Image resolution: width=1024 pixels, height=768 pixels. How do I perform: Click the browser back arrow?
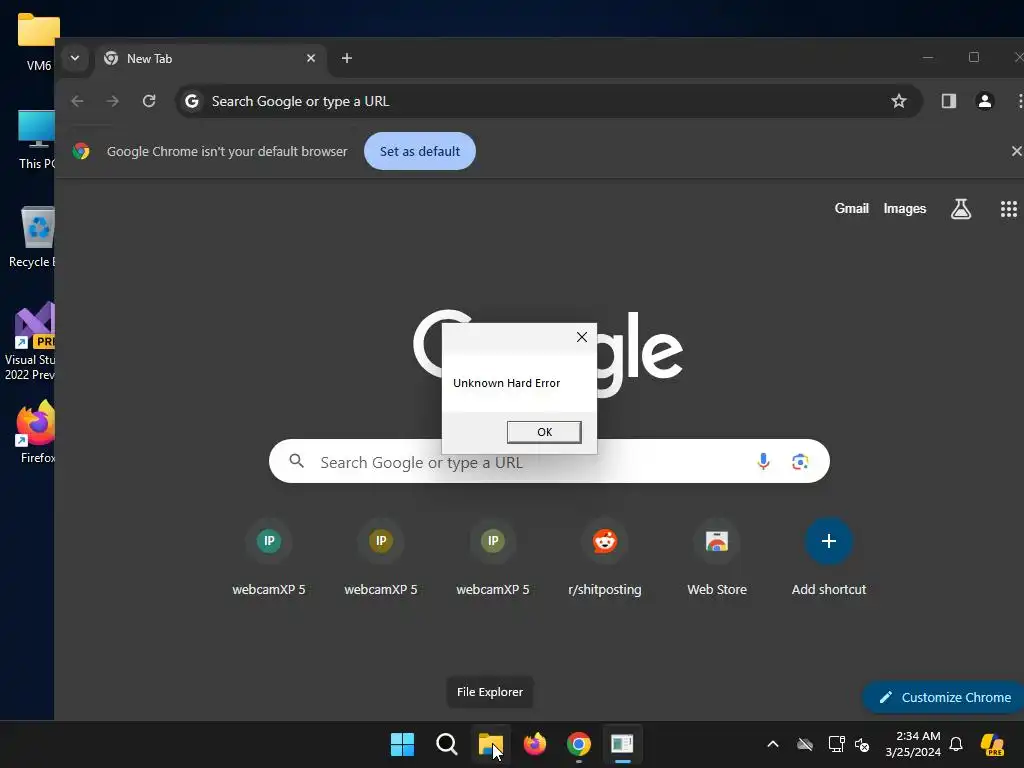click(77, 101)
